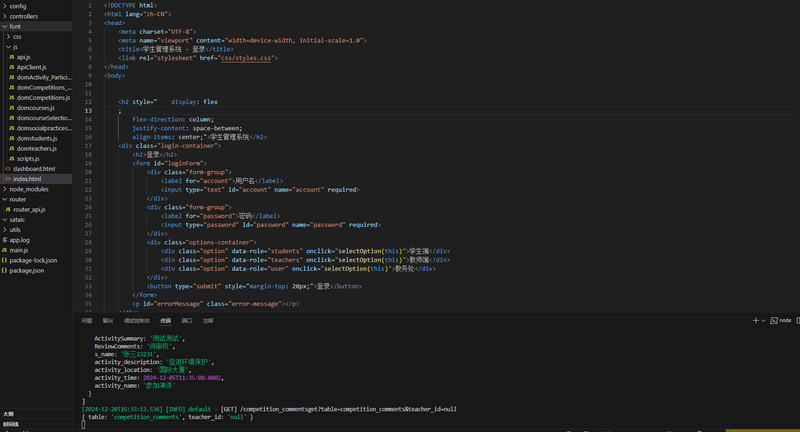Screen dimensions: 800x432
Task: Click JS icon beside main.js
Action: tap(5, 250)
